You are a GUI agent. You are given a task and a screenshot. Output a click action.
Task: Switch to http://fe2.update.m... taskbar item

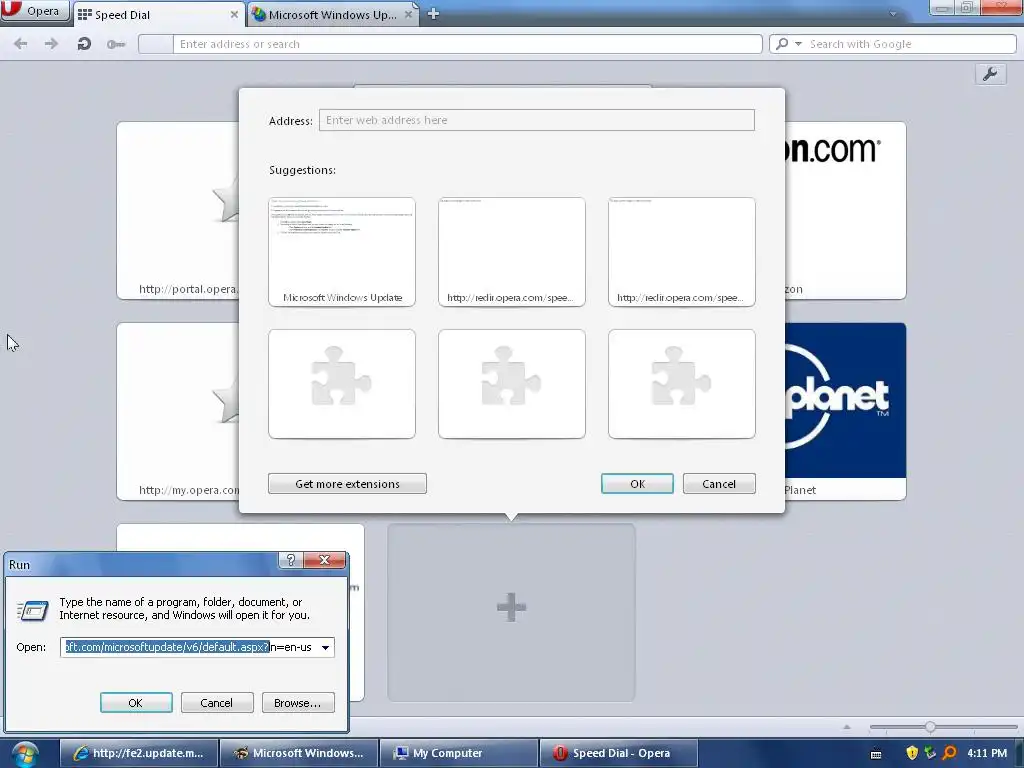(x=138, y=753)
